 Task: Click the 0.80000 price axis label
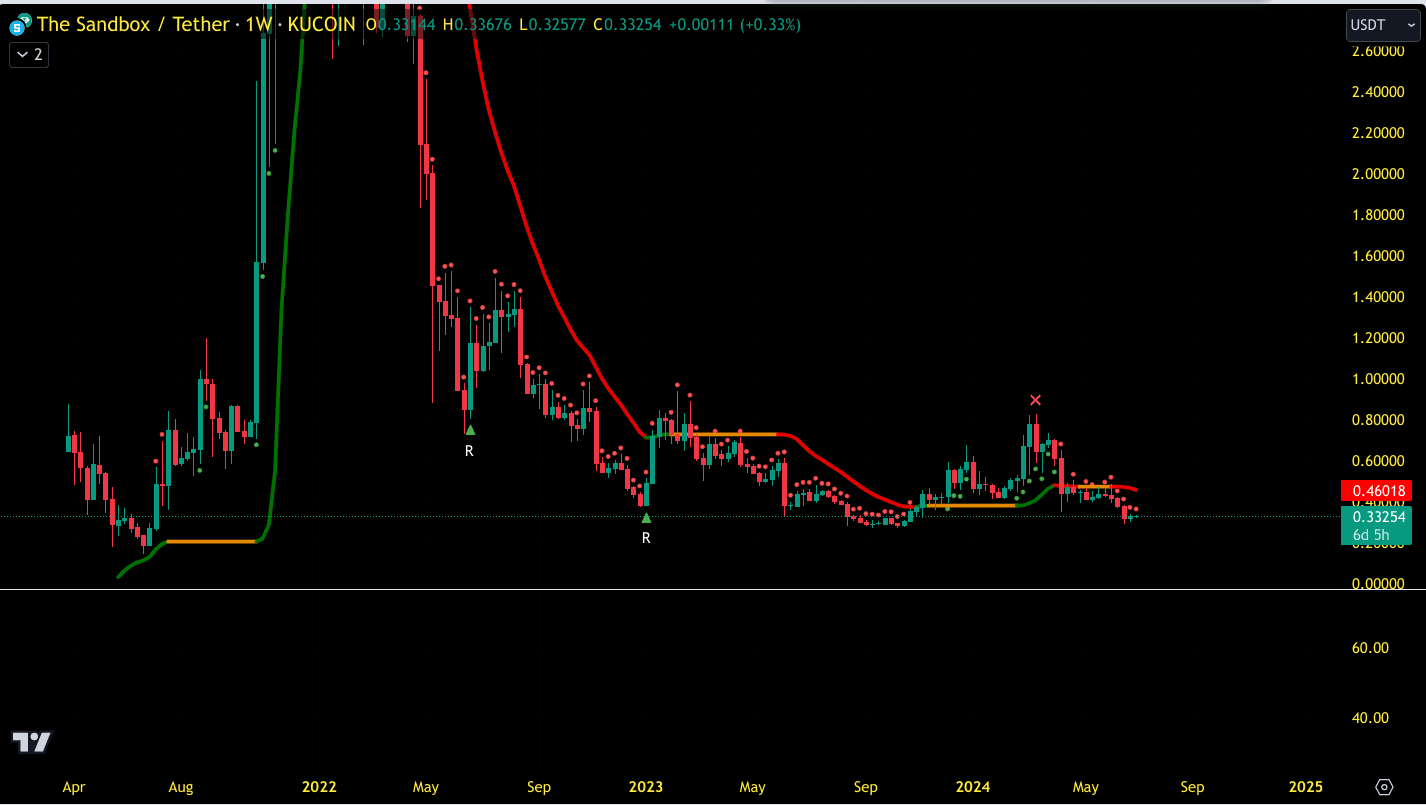click(1378, 420)
